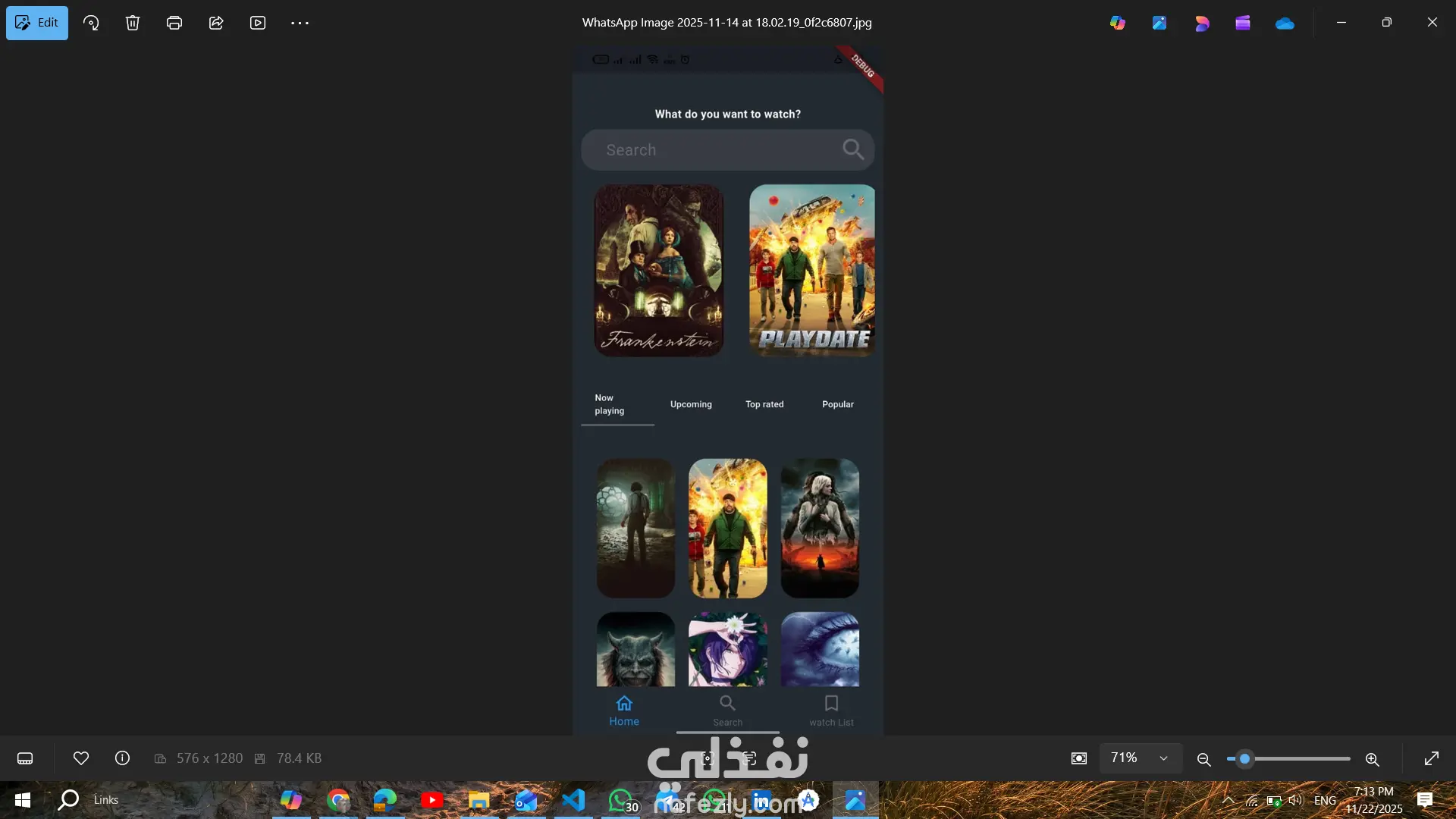1456x819 pixels.
Task: Start slideshow with play icon
Action: pos(258,23)
